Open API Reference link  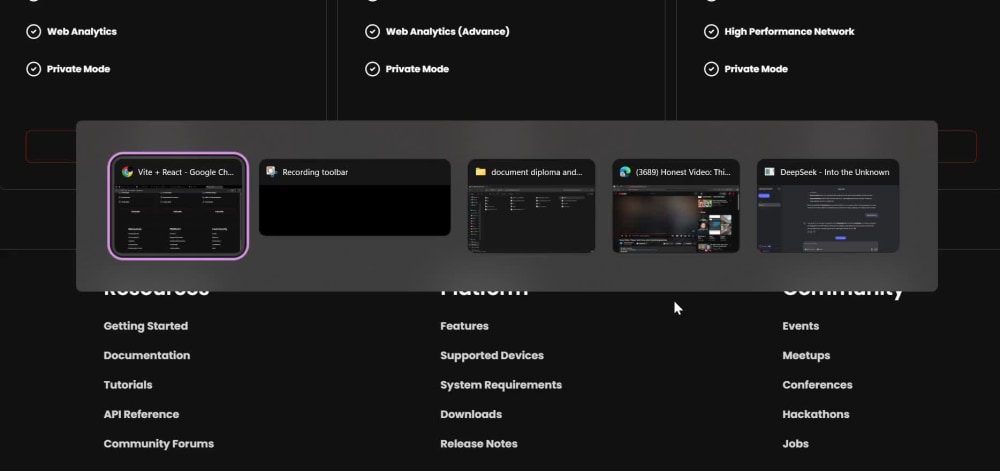tap(141, 414)
